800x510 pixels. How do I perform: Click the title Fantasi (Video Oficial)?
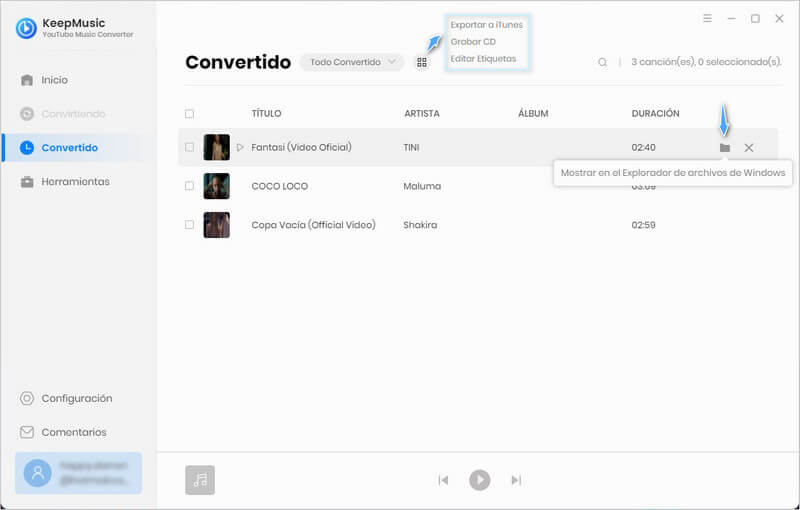coord(302,147)
